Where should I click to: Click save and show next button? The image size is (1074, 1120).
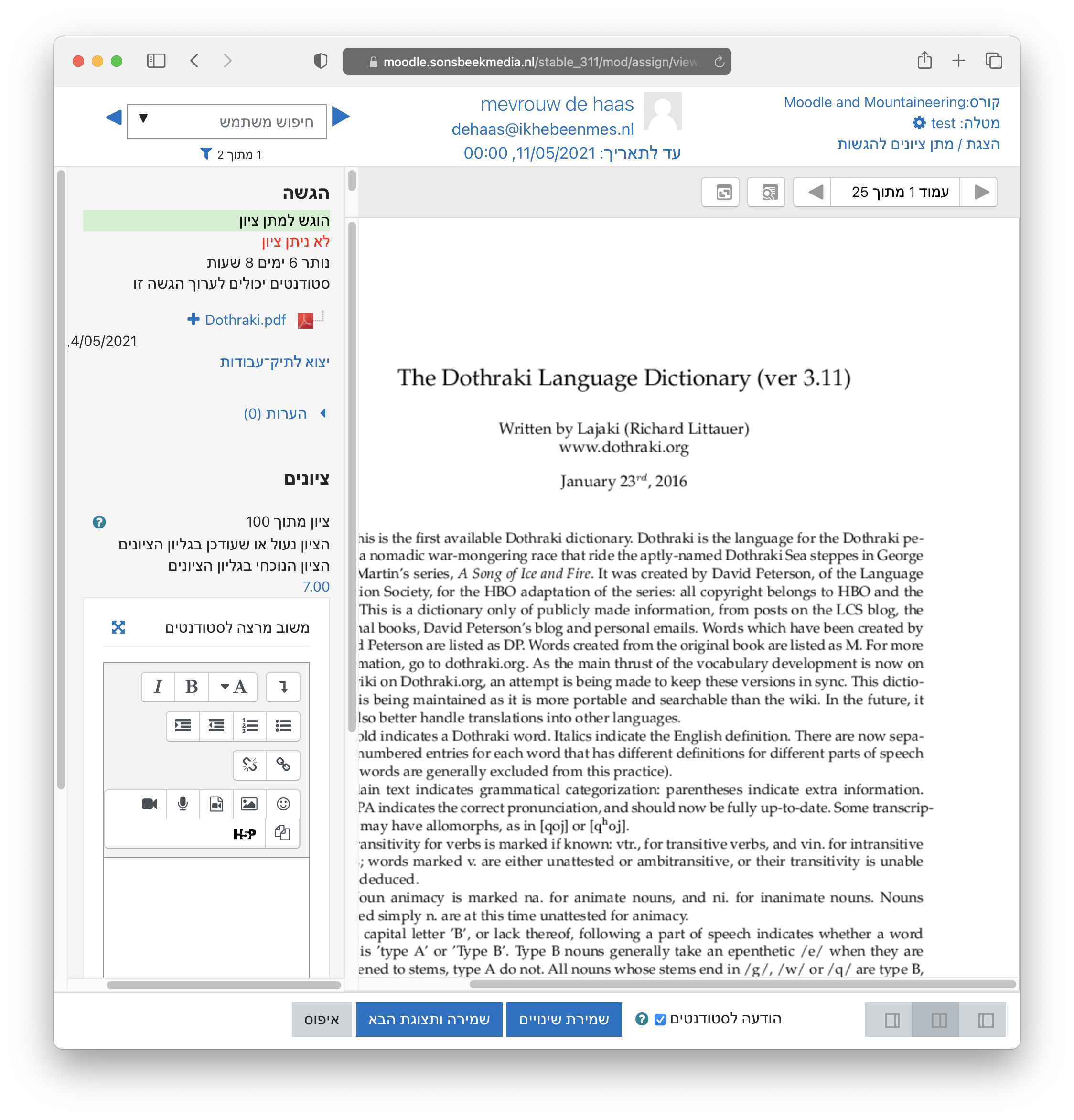pos(429,1020)
